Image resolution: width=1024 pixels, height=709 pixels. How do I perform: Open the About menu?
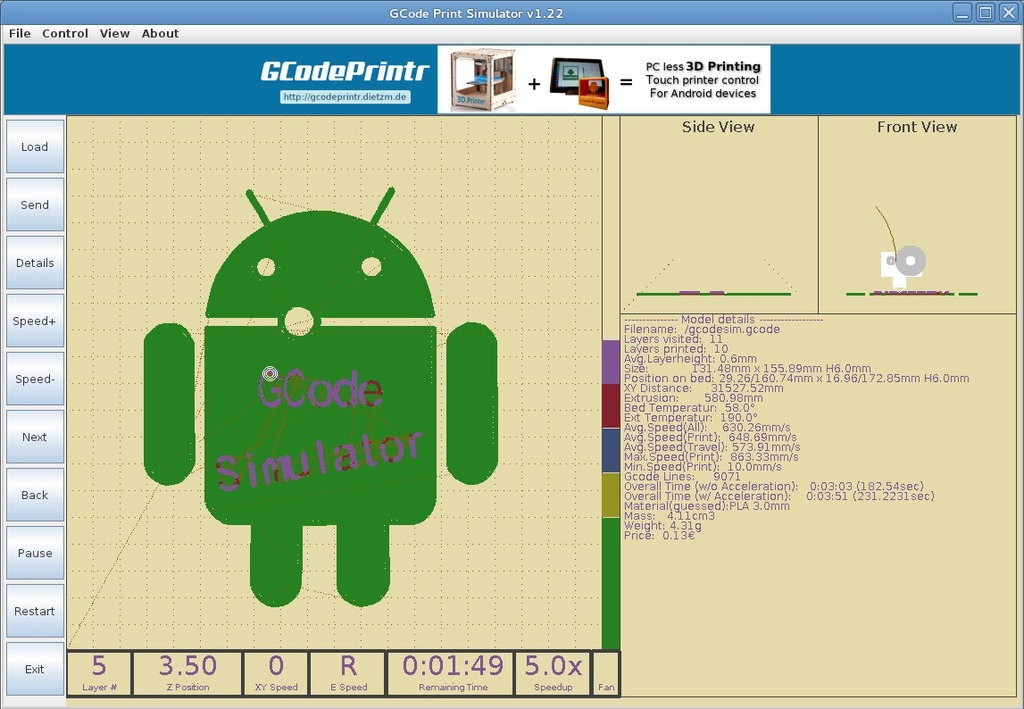[160, 33]
